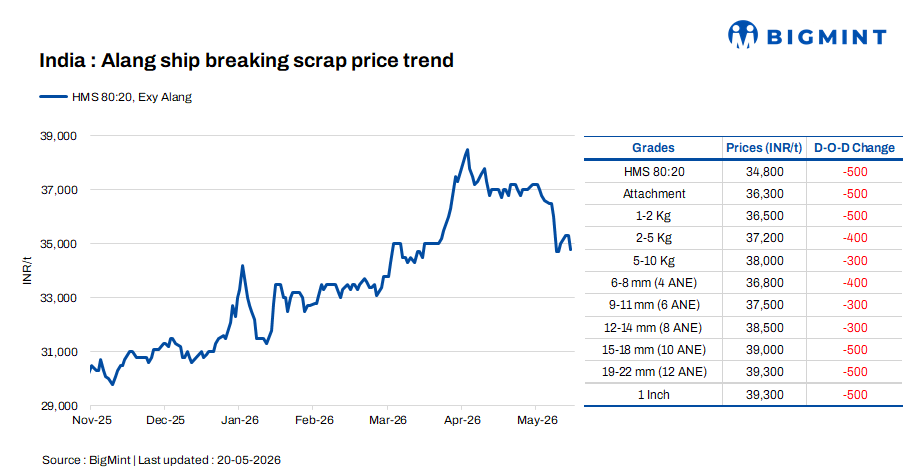
Task: Click the D-O-D Change column header
Action: coord(854,148)
